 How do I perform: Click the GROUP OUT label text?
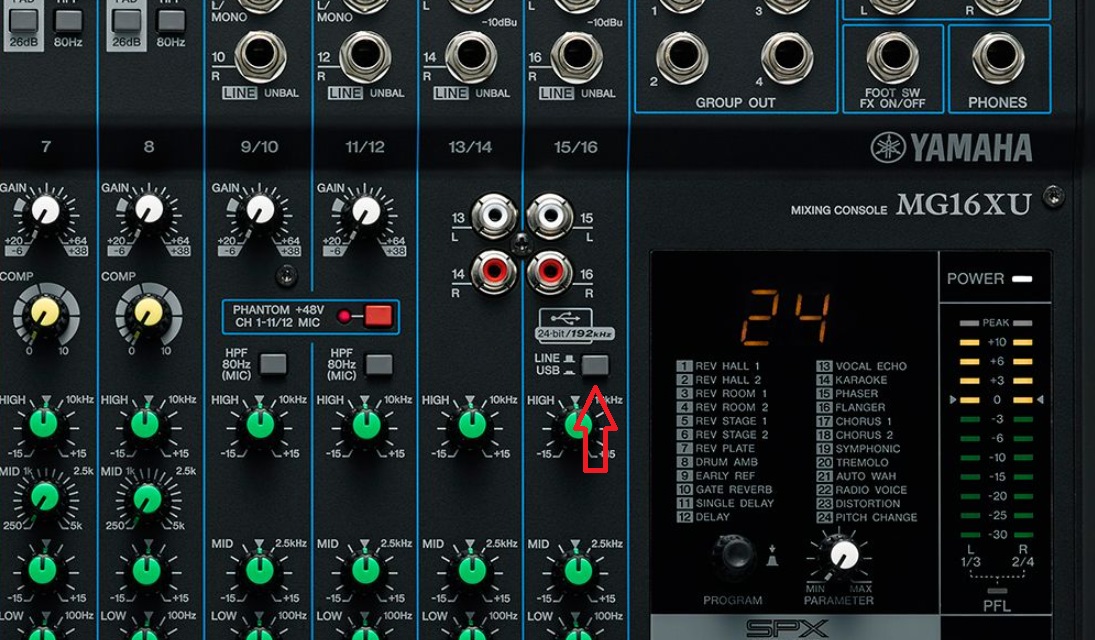[735, 103]
